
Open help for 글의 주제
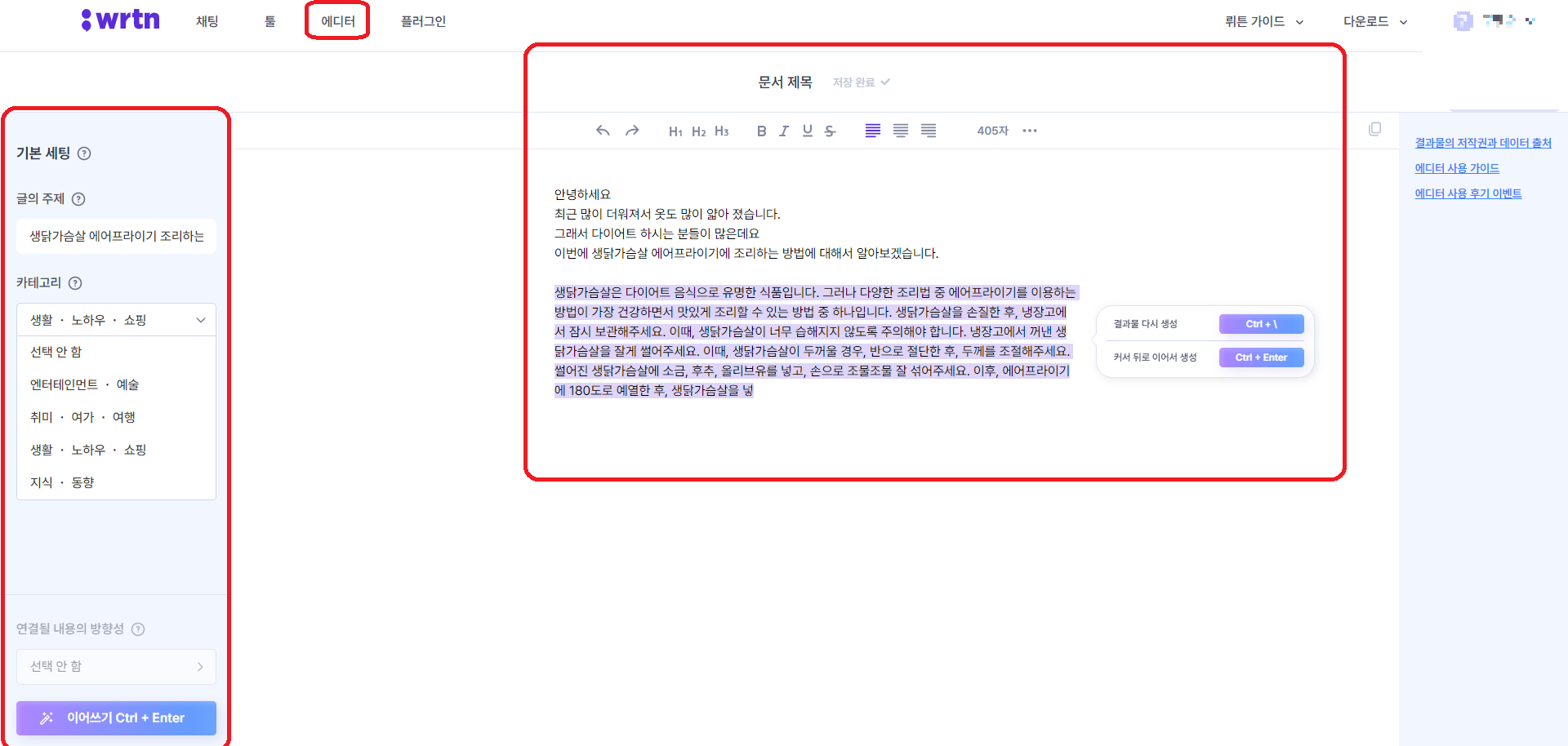(78, 199)
